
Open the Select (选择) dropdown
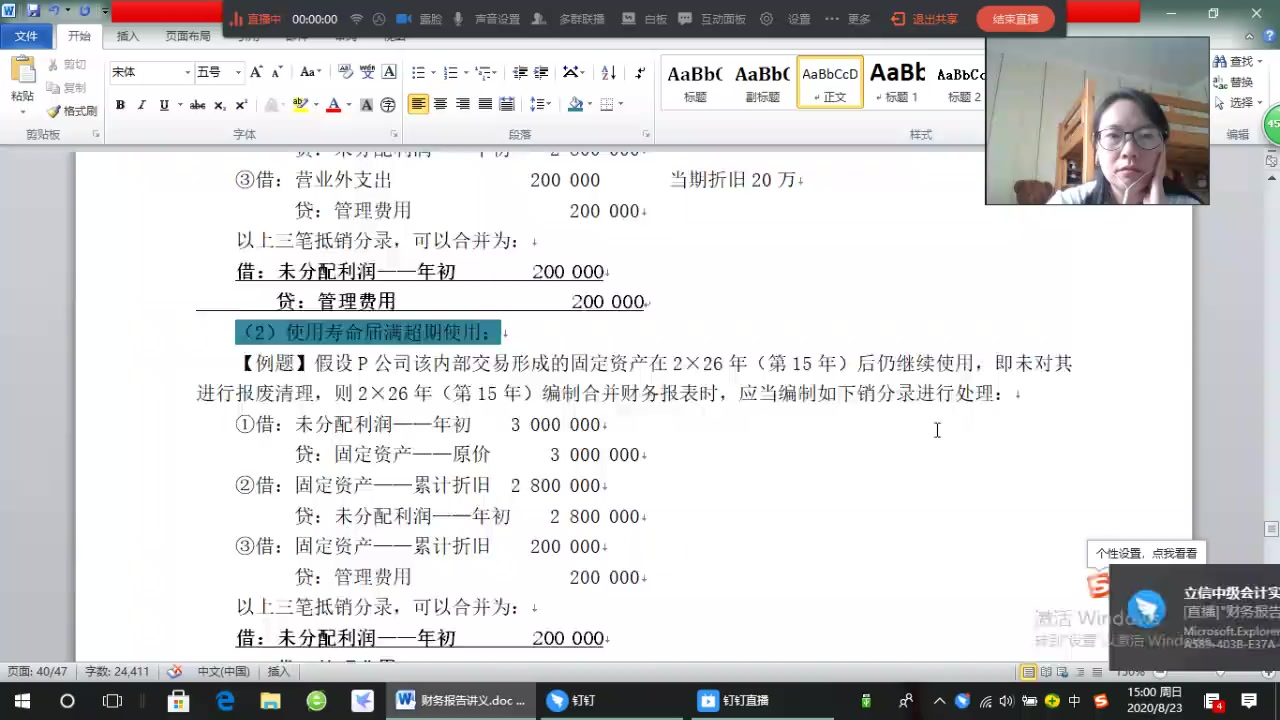1238,103
